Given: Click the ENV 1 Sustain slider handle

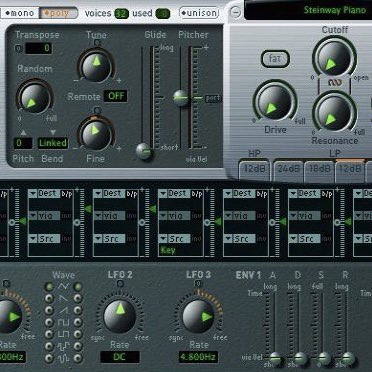Looking at the screenshot, I should (323, 359).
